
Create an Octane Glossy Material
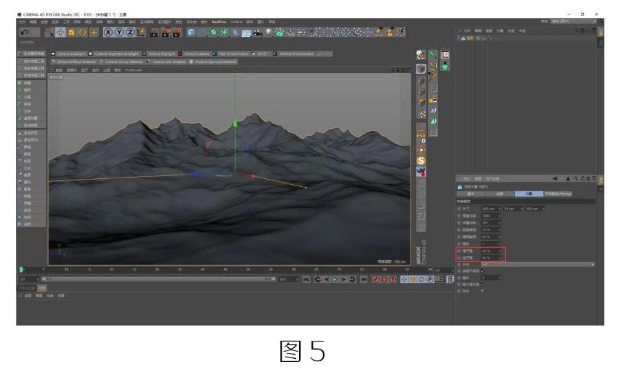[x=122, y=62]
